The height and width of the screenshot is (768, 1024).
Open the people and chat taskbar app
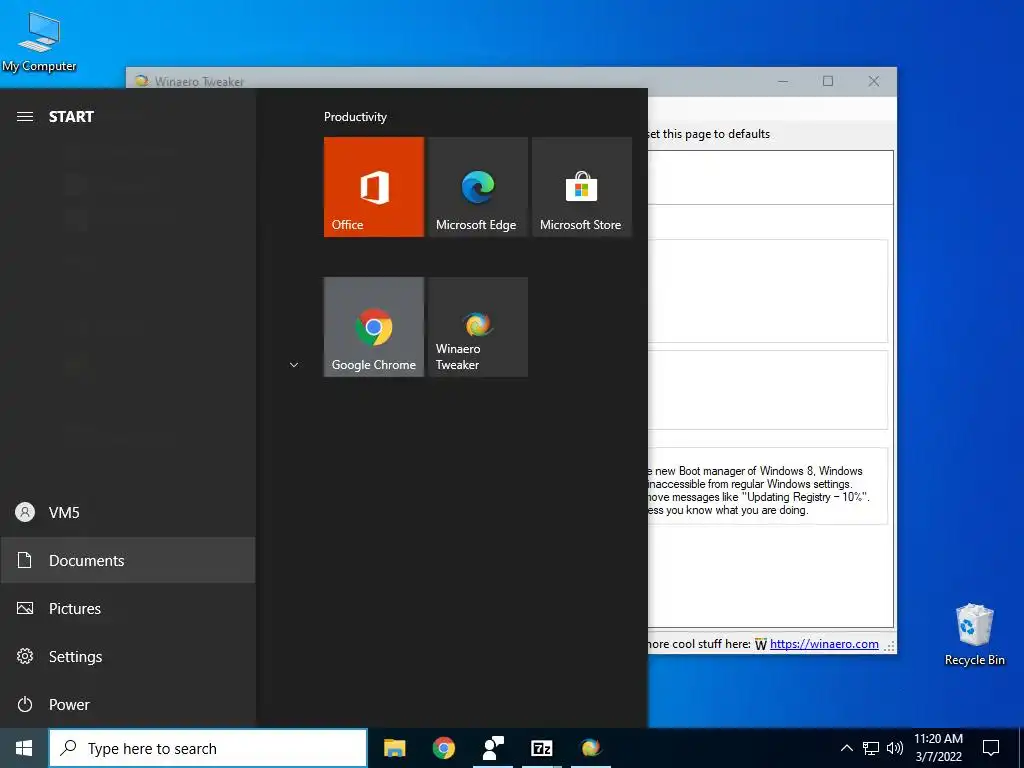[493, 748]
